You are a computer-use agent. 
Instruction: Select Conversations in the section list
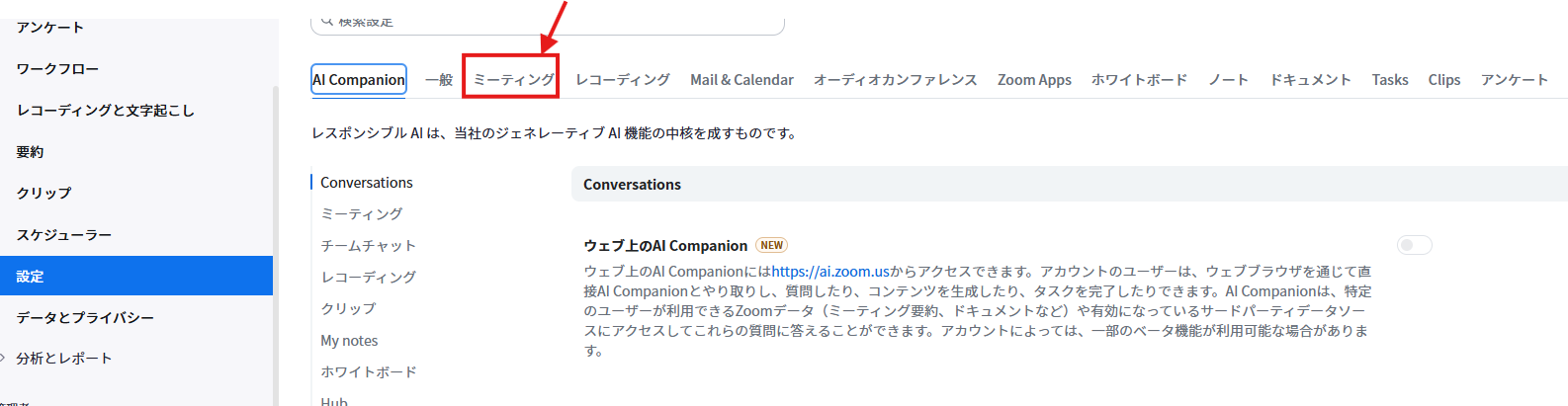pyautogui.click(x=366, y=183)
